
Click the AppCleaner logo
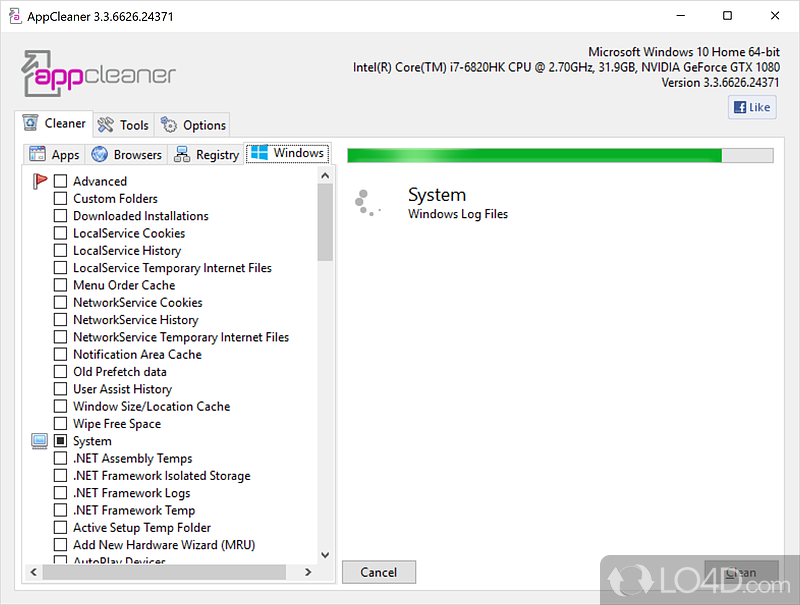pos(98,73)
